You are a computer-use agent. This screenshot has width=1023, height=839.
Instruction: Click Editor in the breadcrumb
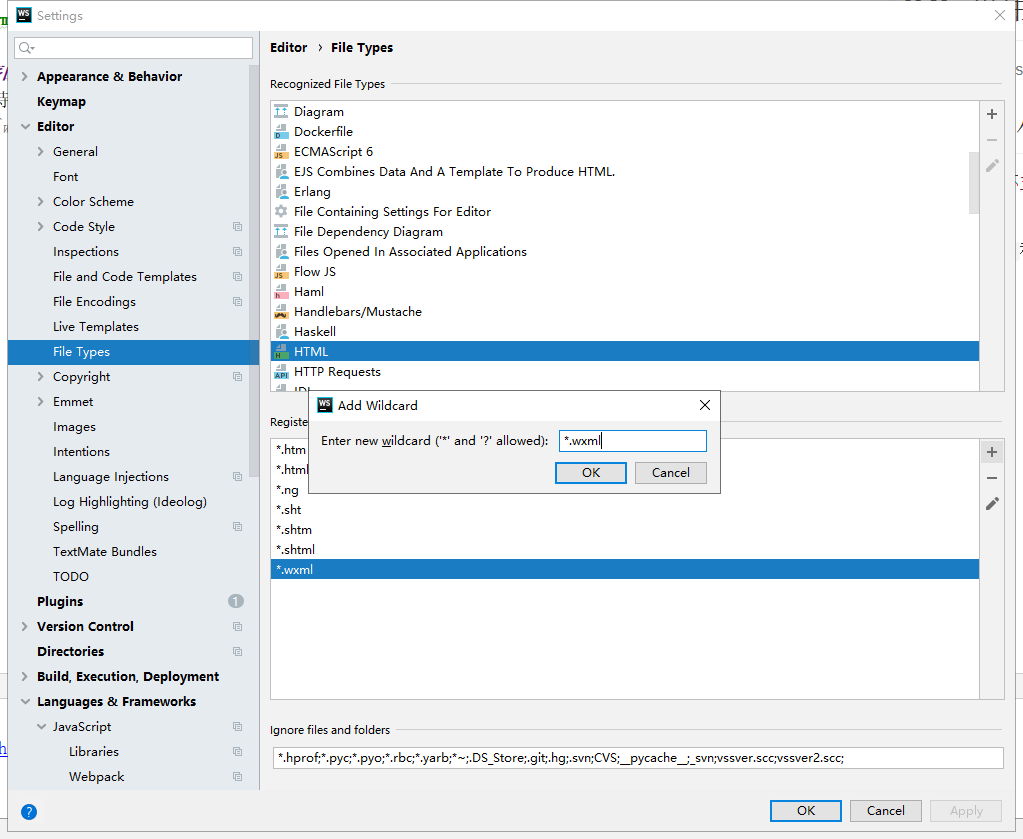pyautogui.click(x=288, y=48)
